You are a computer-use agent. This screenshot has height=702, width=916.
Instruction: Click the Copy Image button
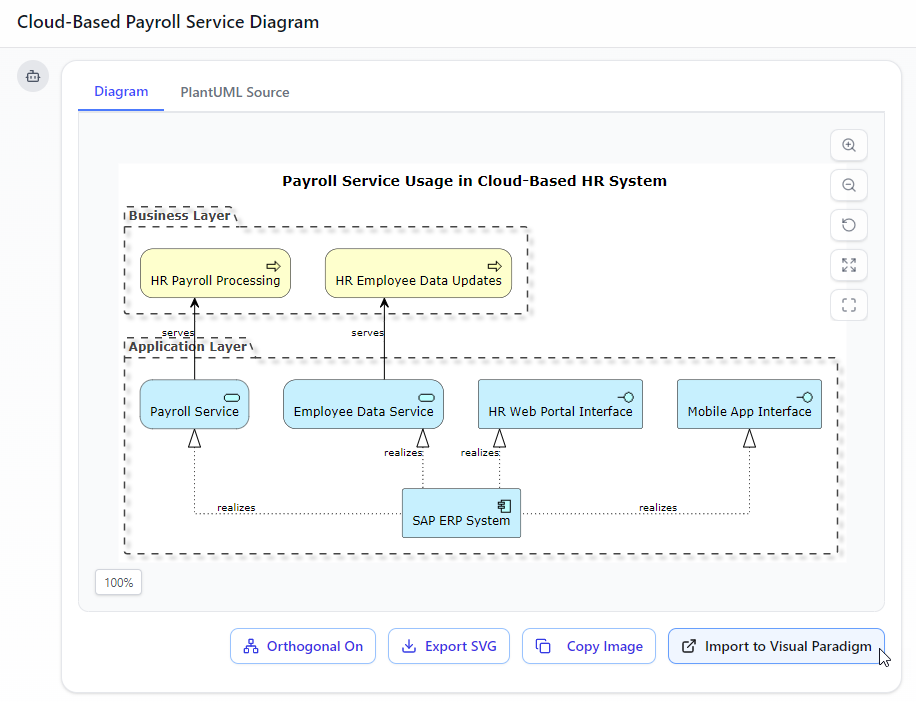point(589,646)
